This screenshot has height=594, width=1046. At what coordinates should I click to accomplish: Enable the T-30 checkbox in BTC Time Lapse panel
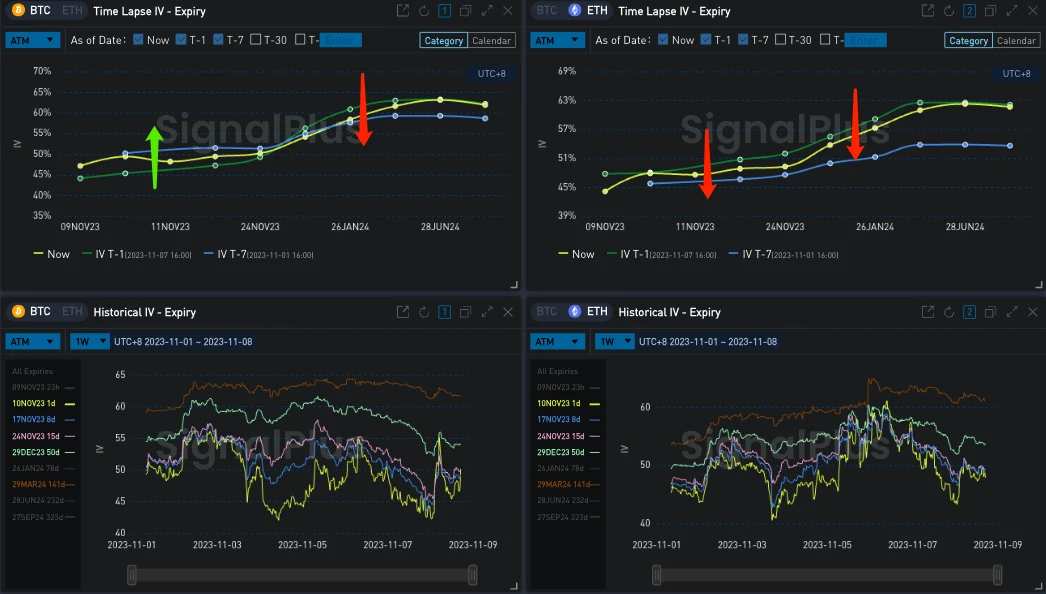click(x=256, y=40)
